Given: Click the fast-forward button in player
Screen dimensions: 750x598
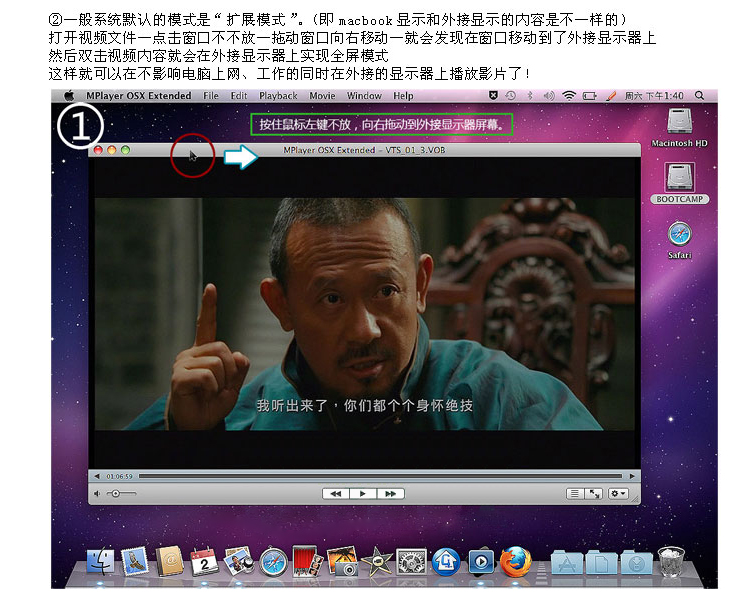Looking at the screenshot, I should click(390, 494).
